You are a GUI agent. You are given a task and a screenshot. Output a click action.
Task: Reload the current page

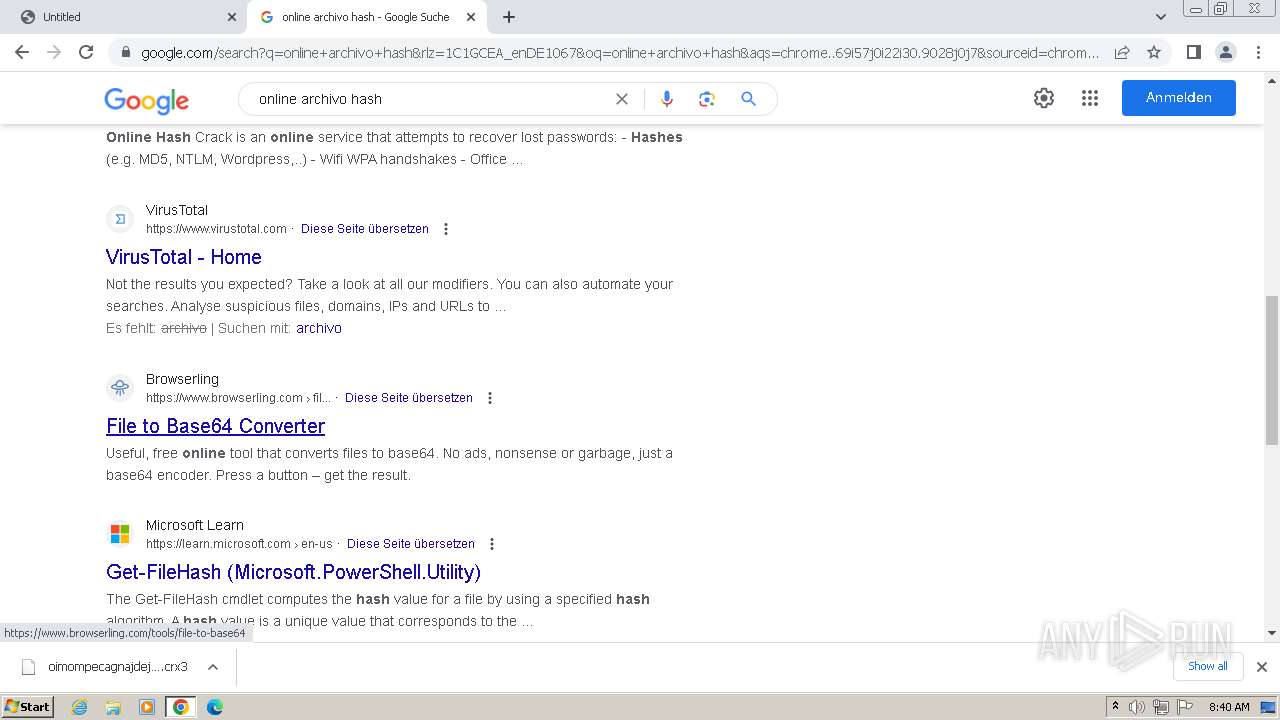(86, 52)
